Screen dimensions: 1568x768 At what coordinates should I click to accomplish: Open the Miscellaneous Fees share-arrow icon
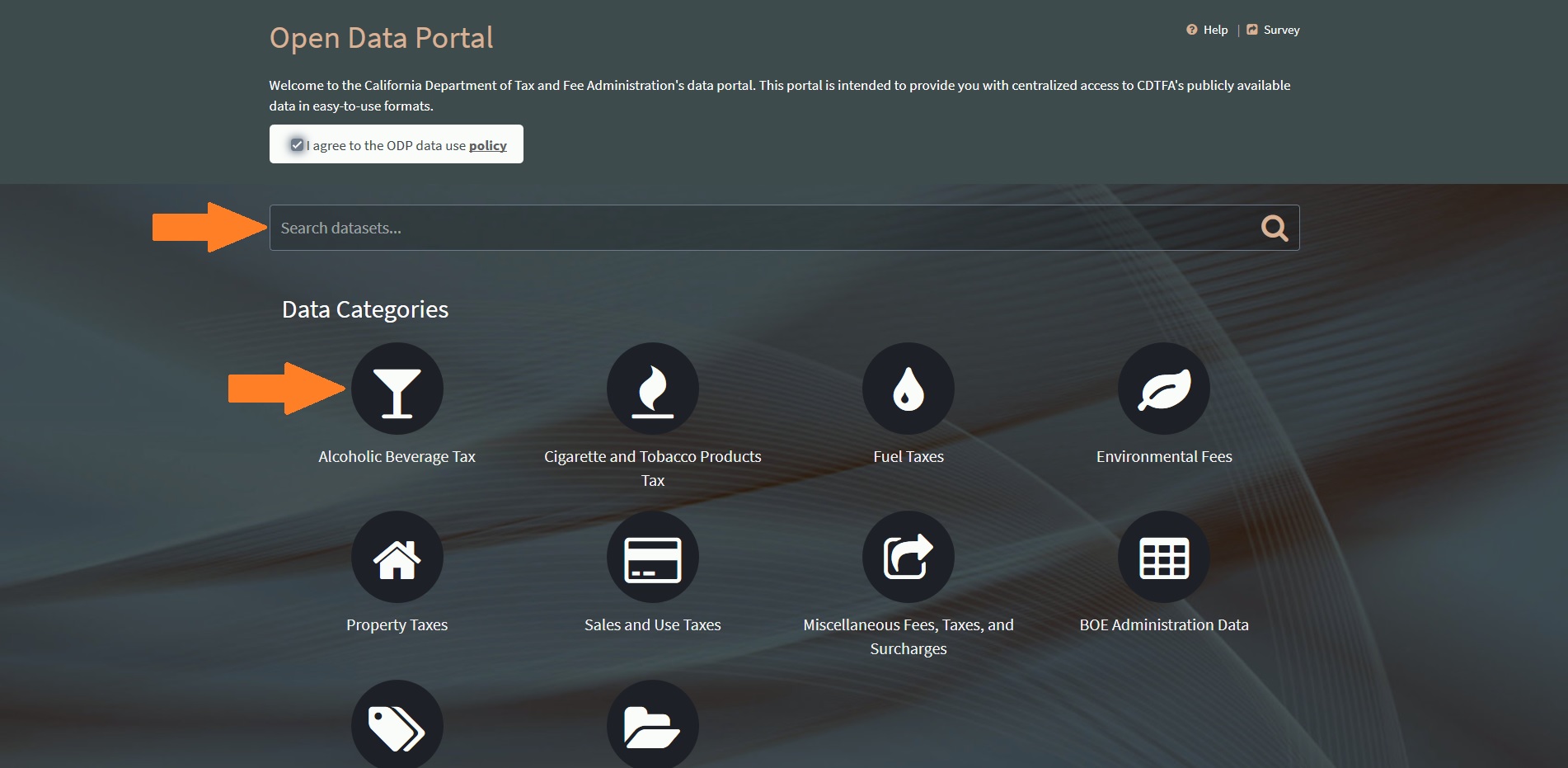click(908, 557)
